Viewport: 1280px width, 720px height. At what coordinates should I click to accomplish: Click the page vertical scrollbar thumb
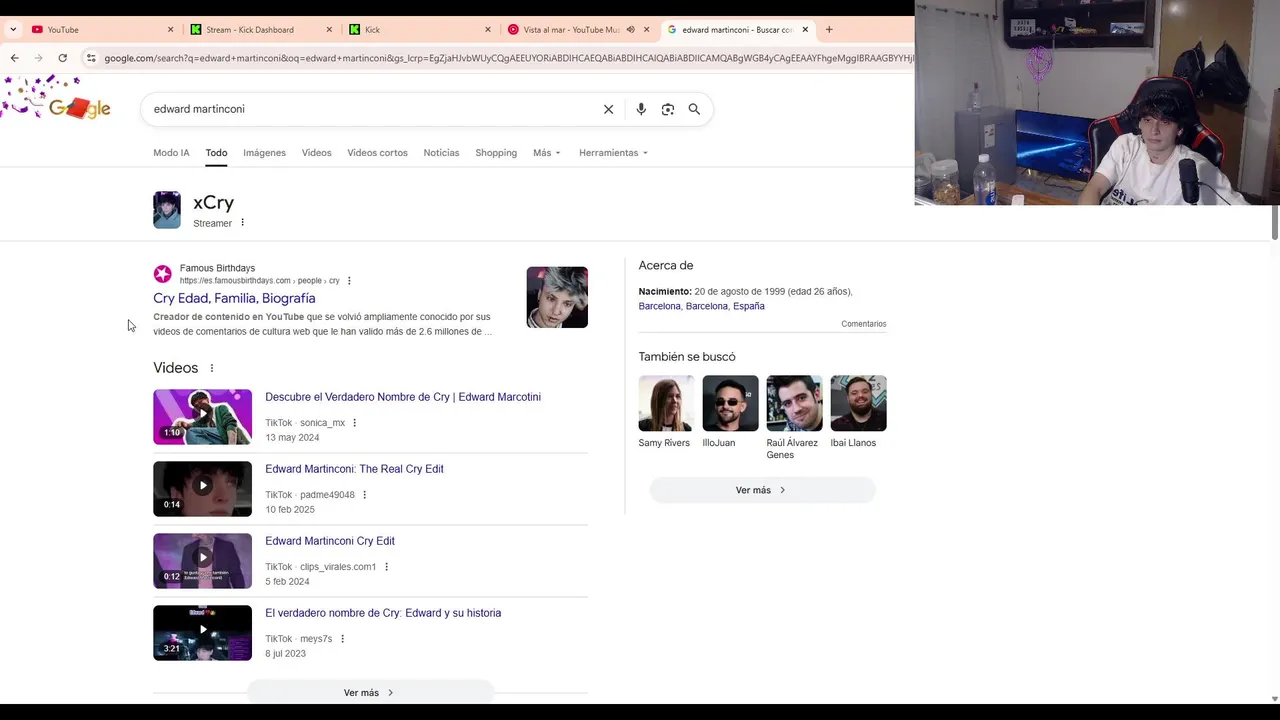[x=1275, y=222]
